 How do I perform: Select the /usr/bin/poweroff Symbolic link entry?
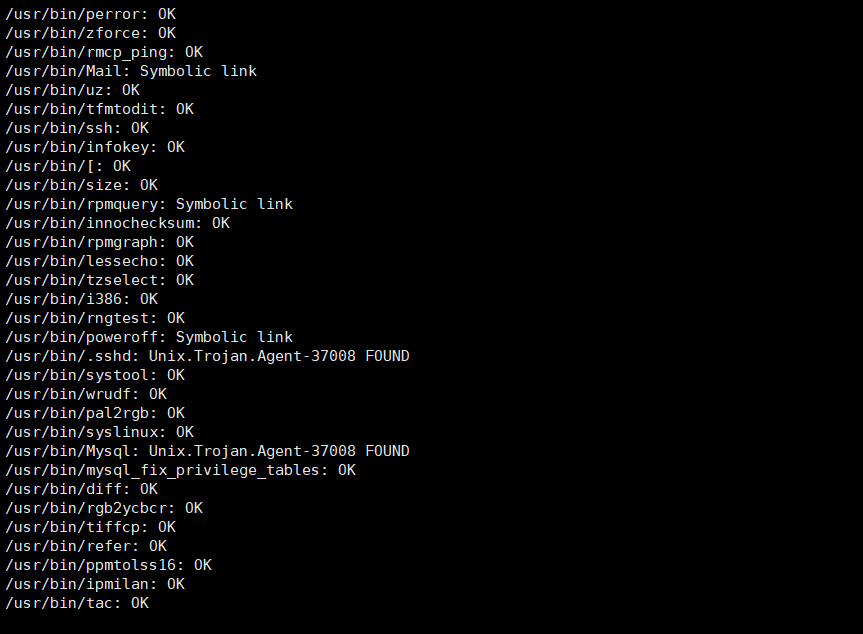(149, 337)
